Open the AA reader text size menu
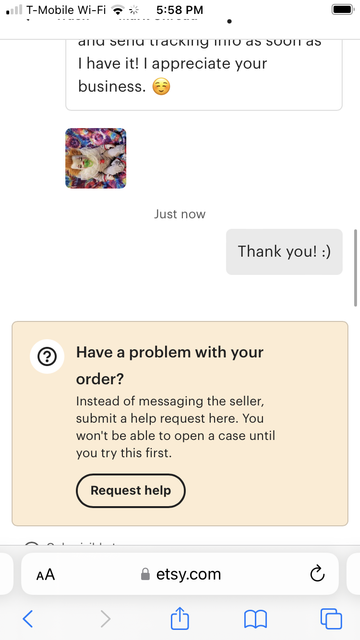 (45, 575)
